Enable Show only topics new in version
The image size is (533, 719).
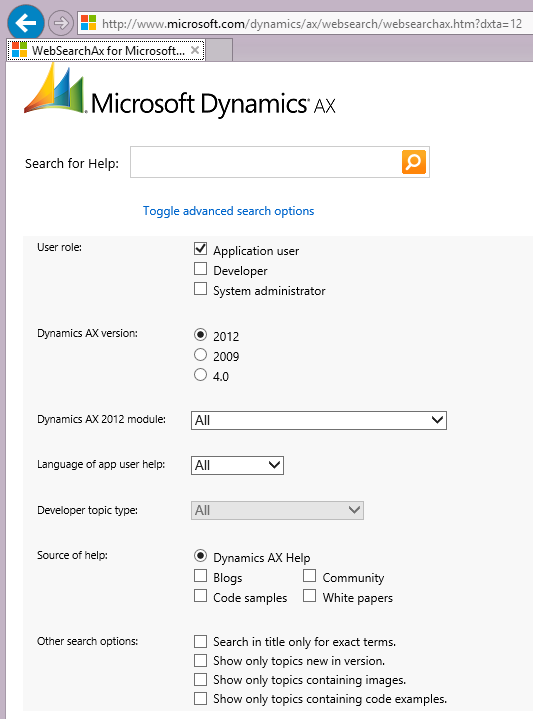click(x=200, y=660)
